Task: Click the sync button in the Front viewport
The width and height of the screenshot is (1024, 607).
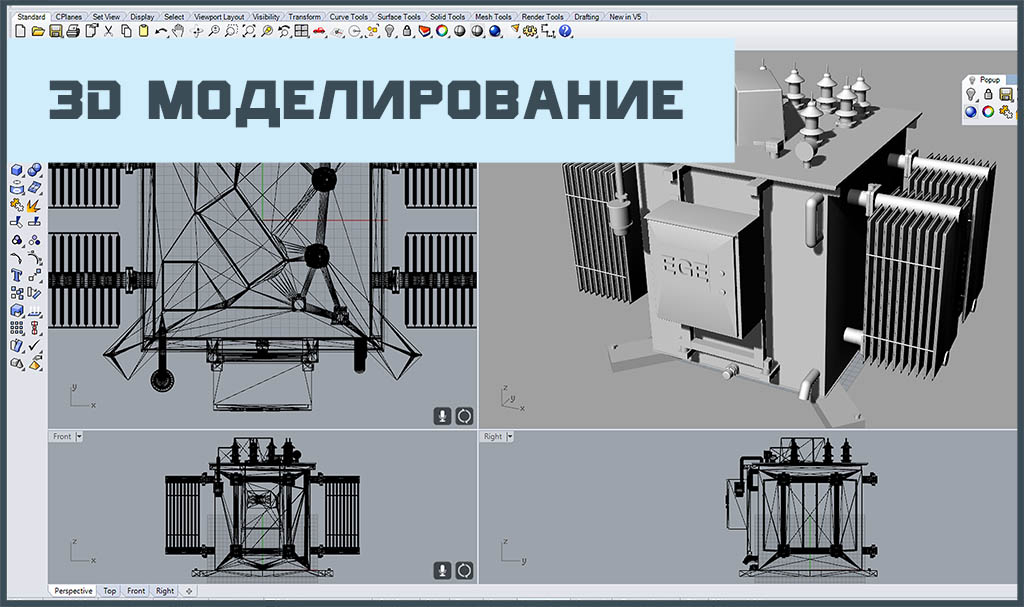Action: (x=464, y=570)
